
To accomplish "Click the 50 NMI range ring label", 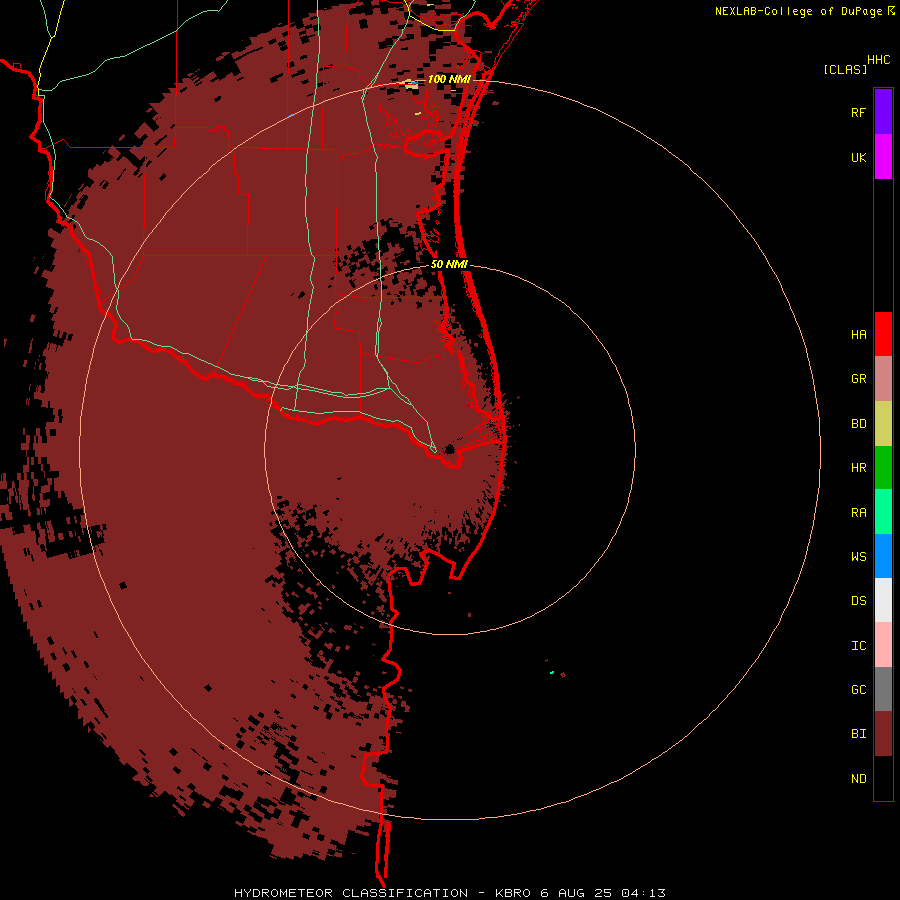I will 449,264.
